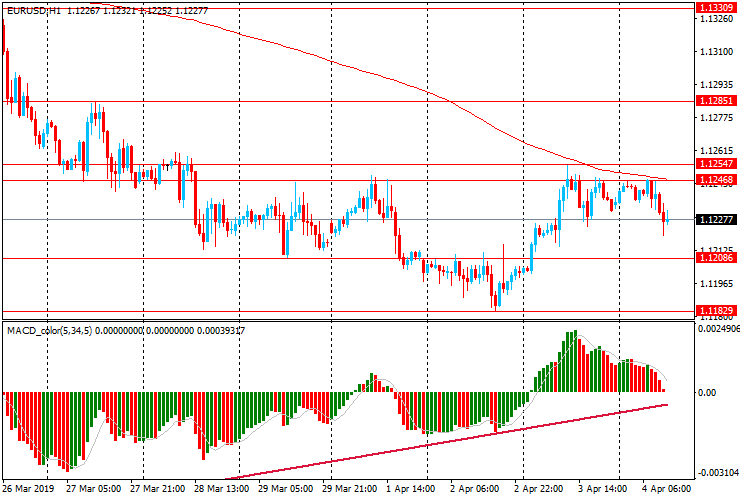
Task: Click the 1.13100 price axis value
Action: [716, 51]
